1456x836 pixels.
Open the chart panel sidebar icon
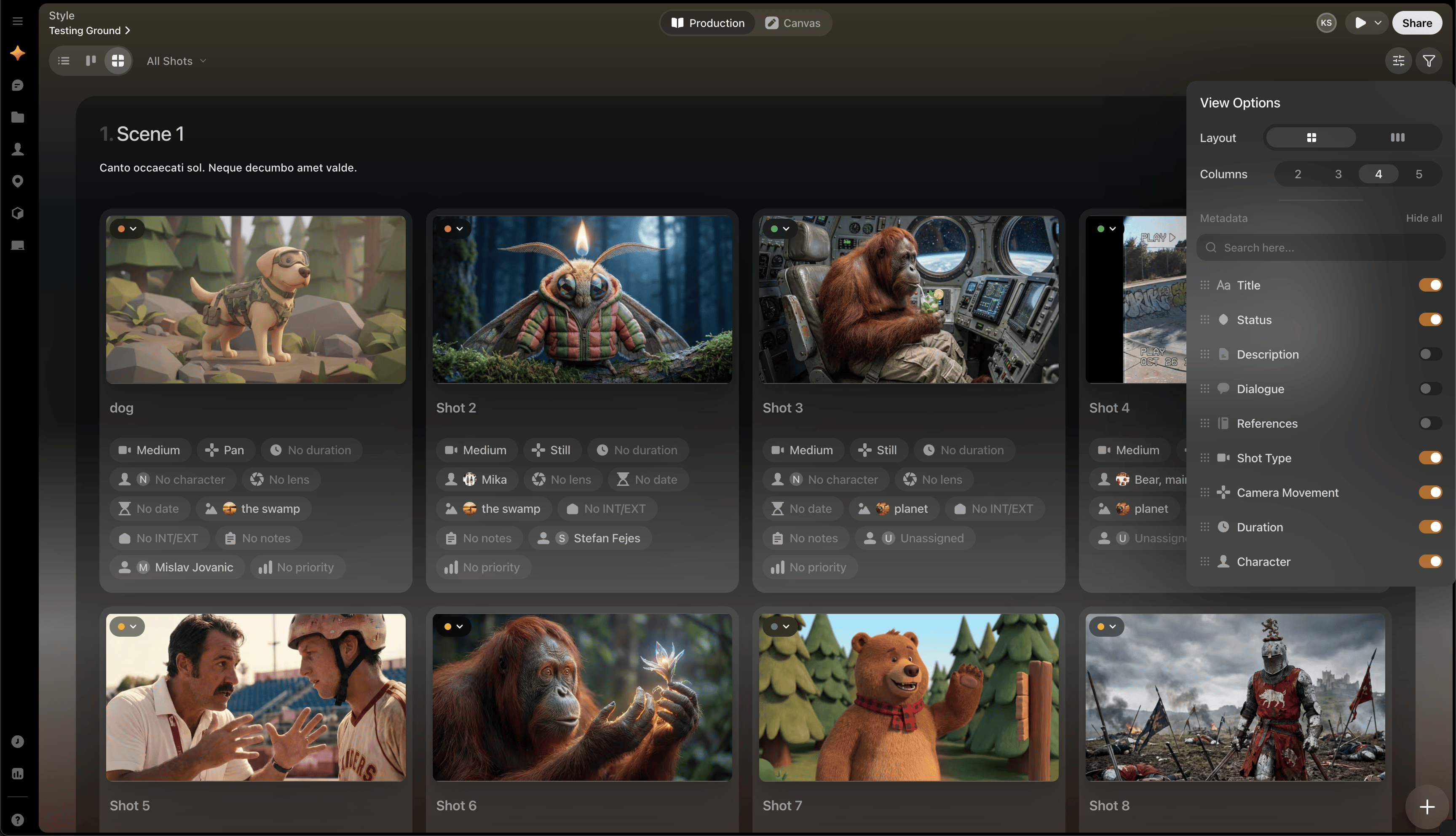point(18,773)
